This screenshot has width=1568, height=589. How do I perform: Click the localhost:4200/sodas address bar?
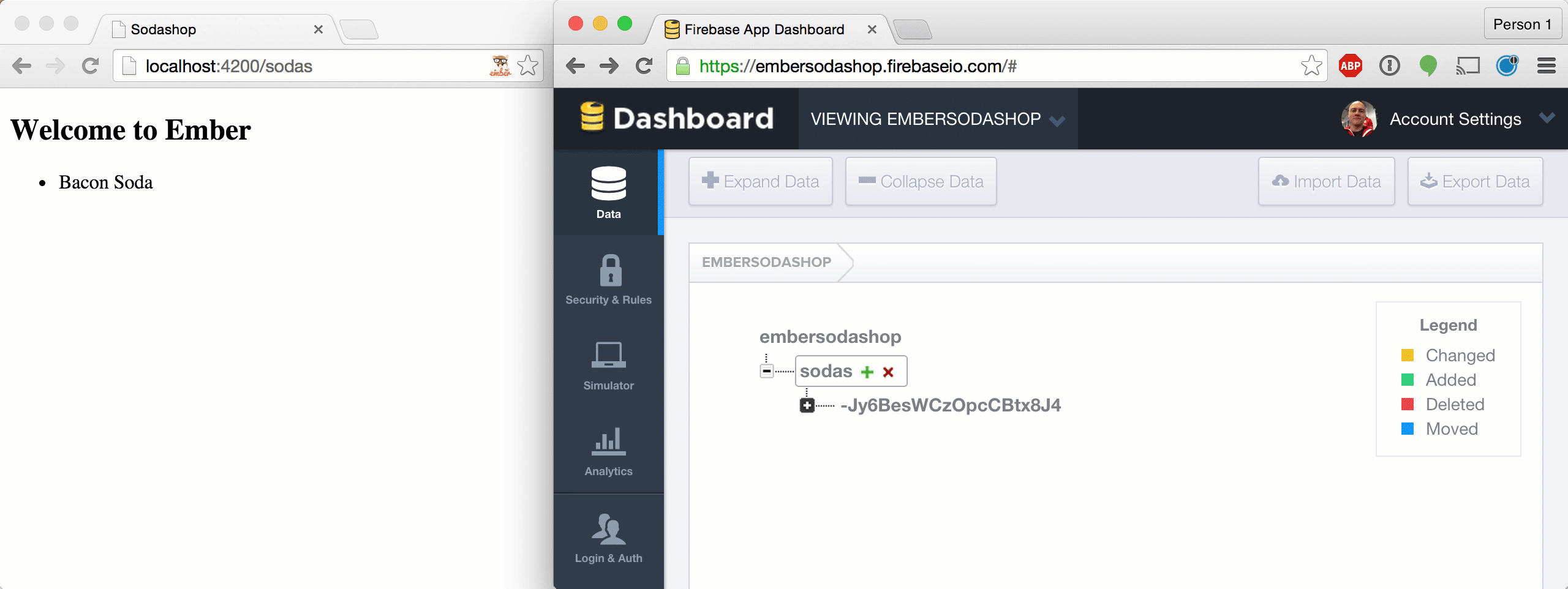point(328,66)
